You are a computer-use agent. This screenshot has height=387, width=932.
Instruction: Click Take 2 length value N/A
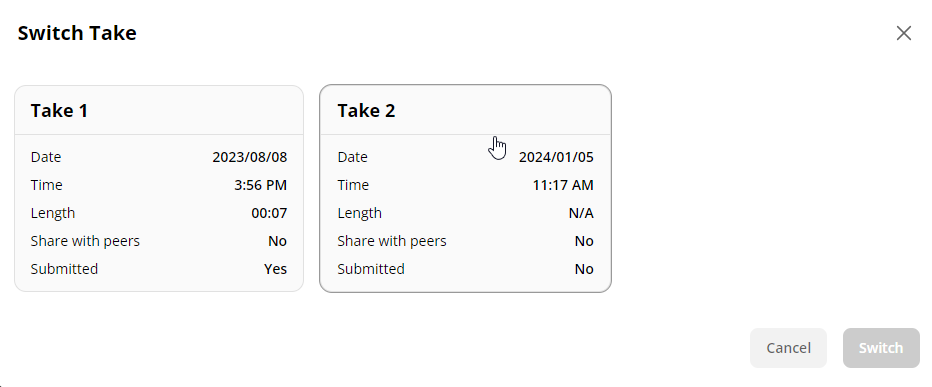click(581, 213)
